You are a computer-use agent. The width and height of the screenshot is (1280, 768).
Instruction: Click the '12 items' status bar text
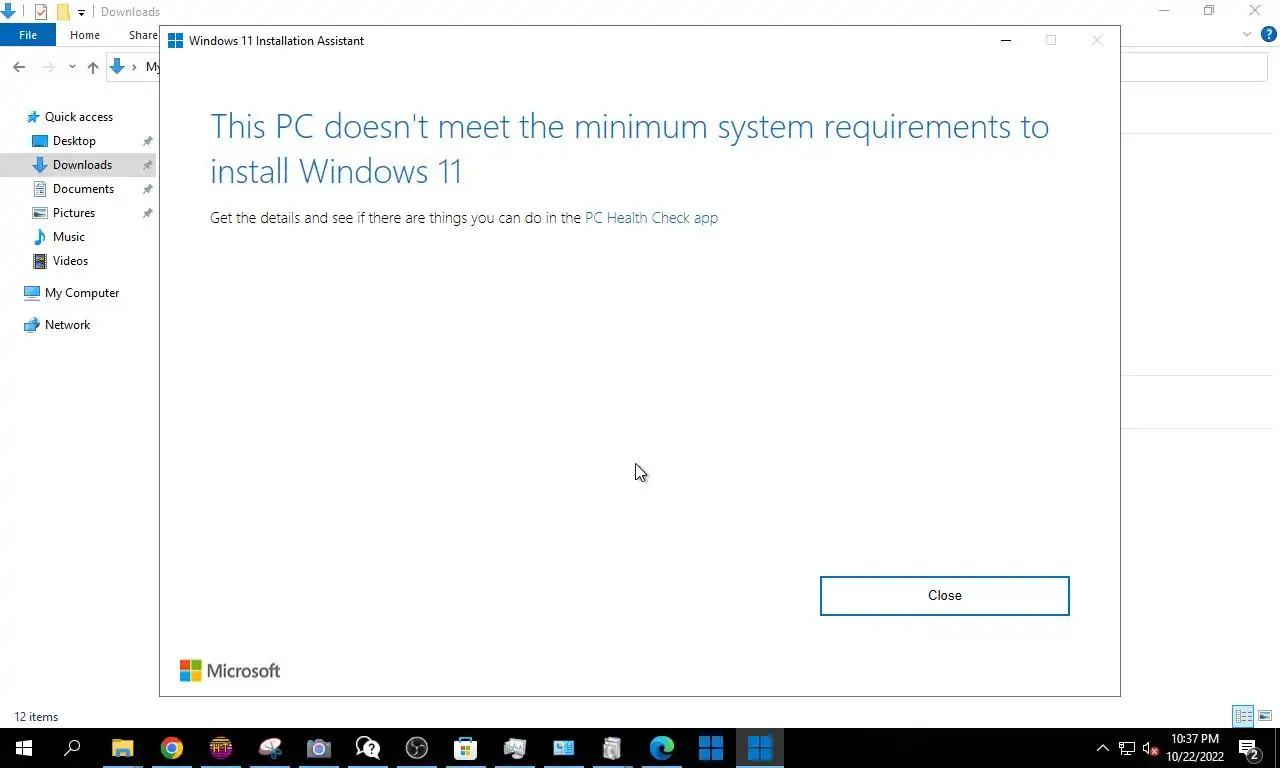click(36, 717)
